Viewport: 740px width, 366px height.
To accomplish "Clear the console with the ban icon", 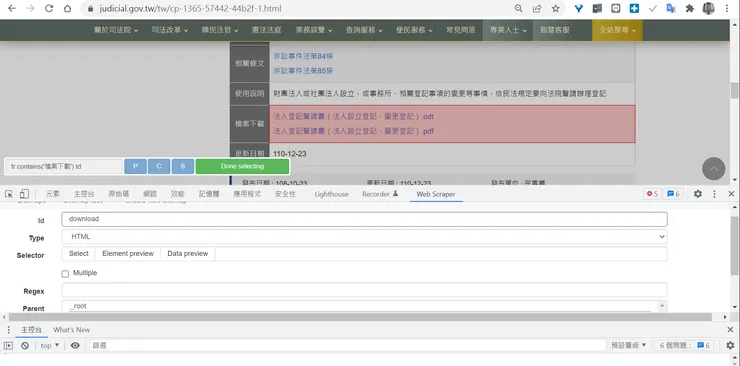I will coord(25,346).
